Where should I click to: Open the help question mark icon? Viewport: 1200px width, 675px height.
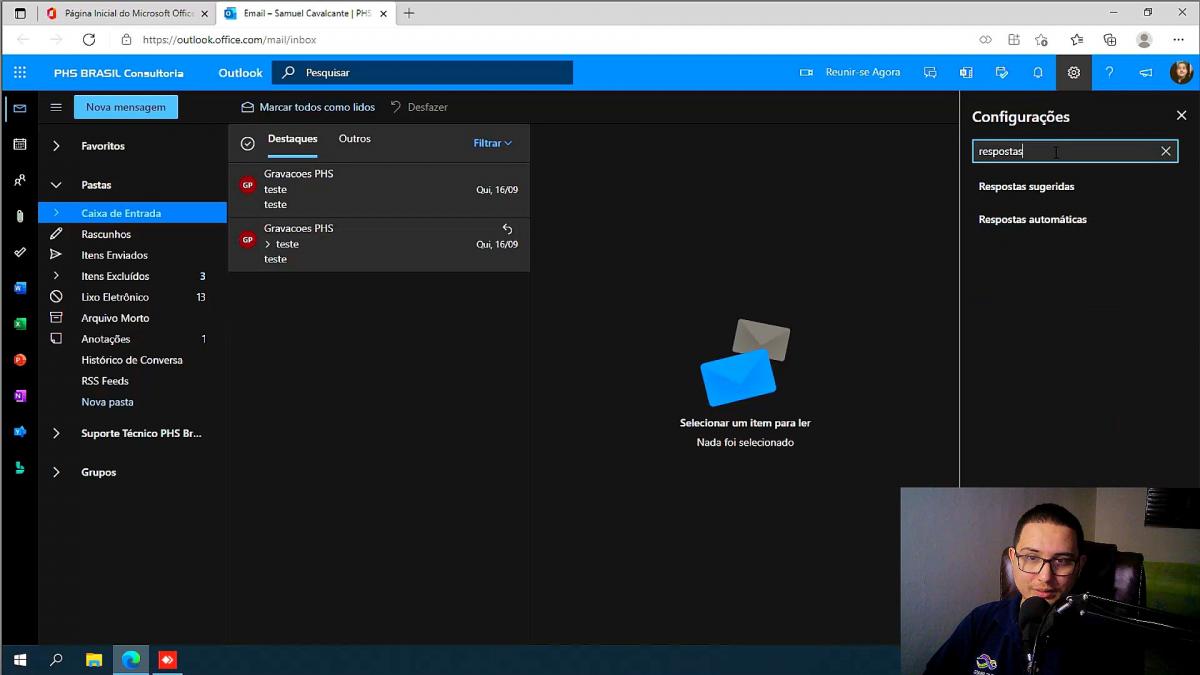coord(1110,72)
